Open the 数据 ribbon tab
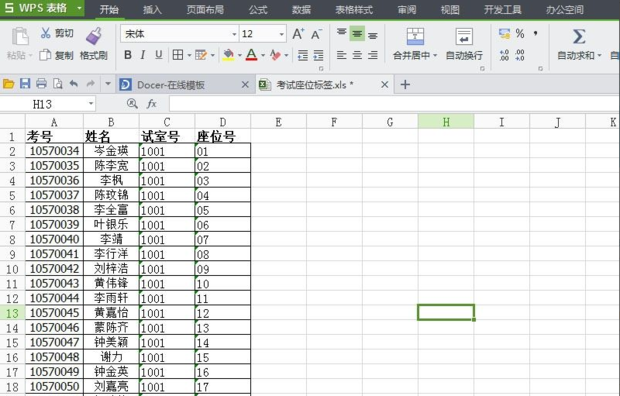 [301, 9]
